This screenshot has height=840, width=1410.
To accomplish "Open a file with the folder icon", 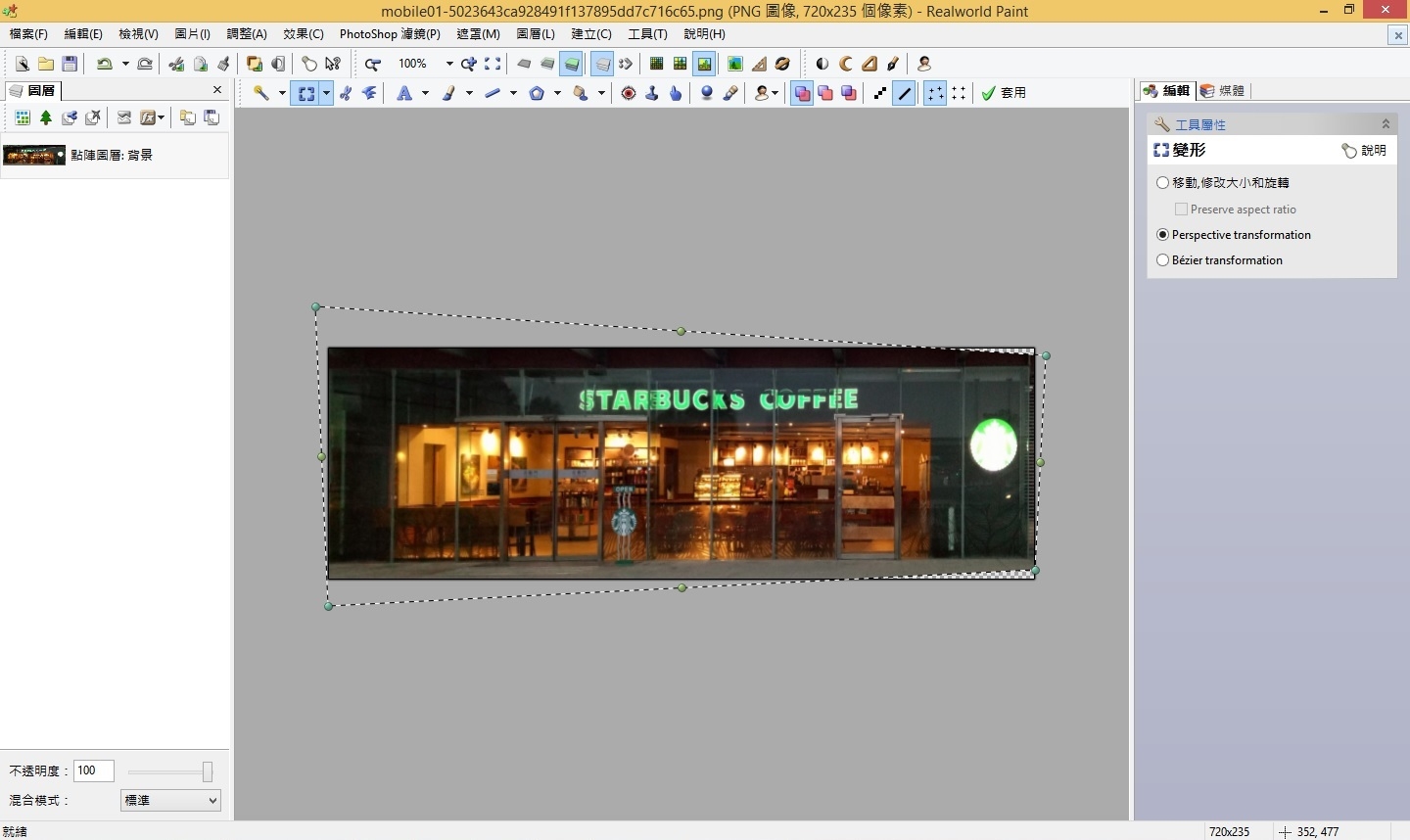I will [46, 64].
